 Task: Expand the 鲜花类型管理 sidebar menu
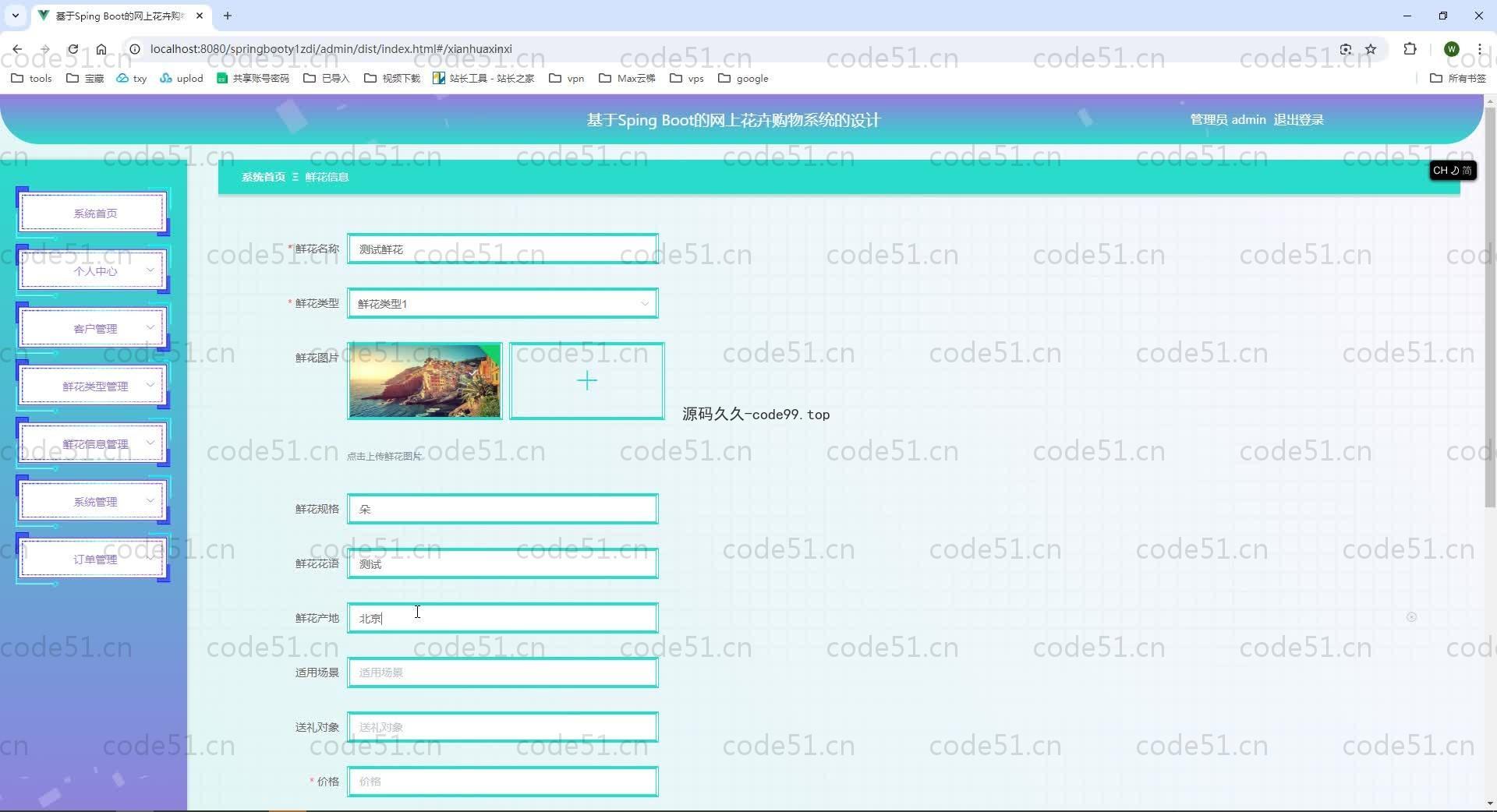tap(93, 386)
